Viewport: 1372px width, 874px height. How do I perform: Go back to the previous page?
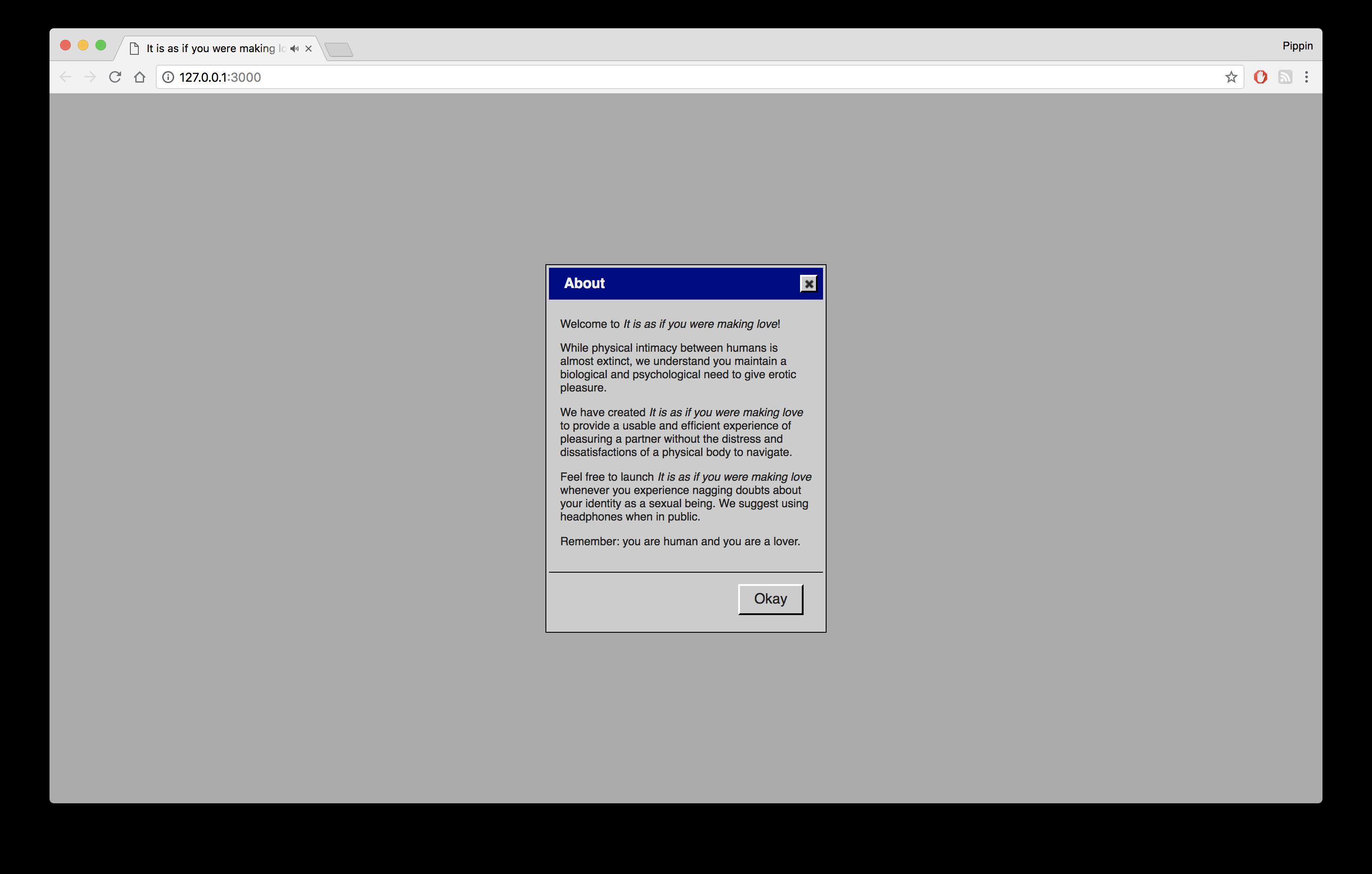click(x=65, y=77)
